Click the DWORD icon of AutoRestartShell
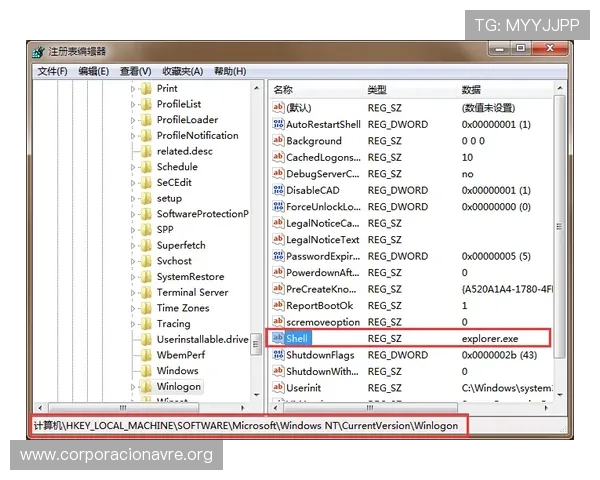The image size is (600, 480). 278,124
